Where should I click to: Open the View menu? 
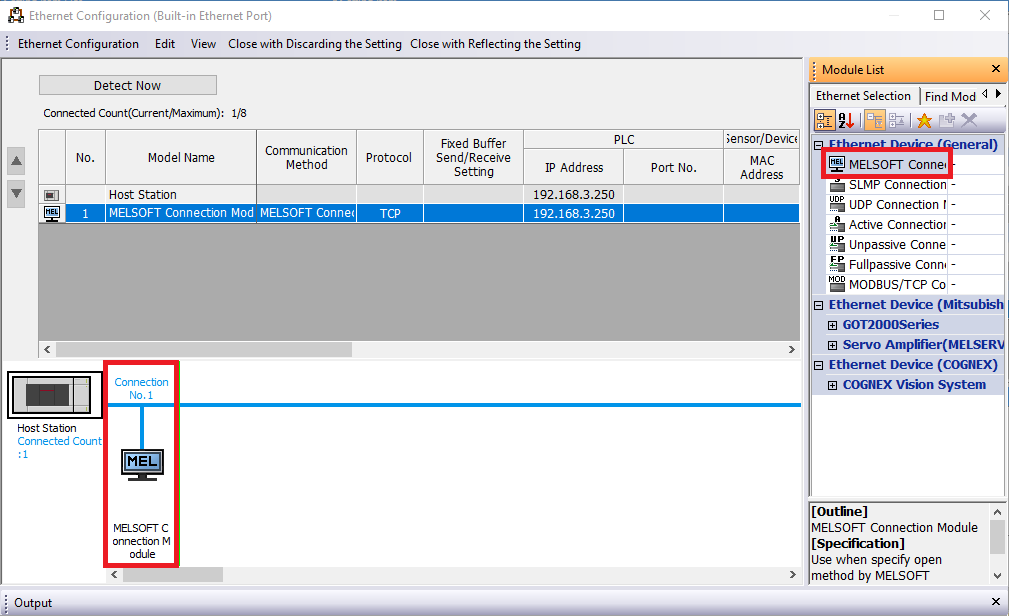203,44
